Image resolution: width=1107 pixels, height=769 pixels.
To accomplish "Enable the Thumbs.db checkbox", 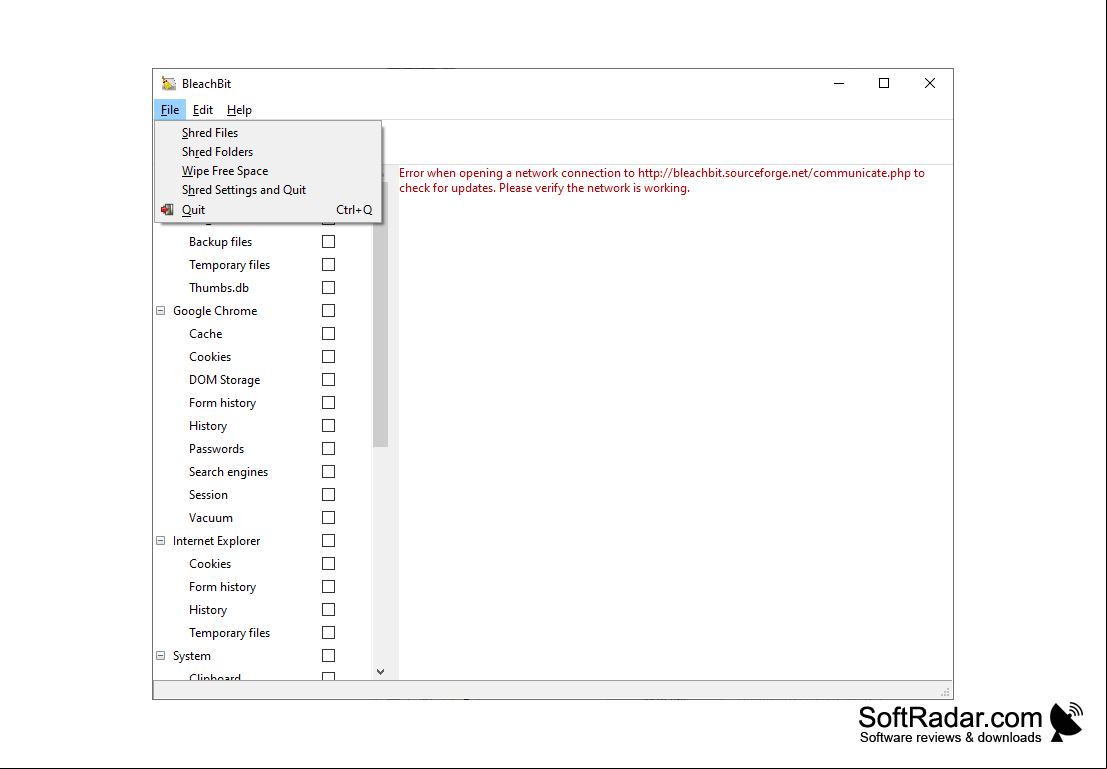I will 328,287.
